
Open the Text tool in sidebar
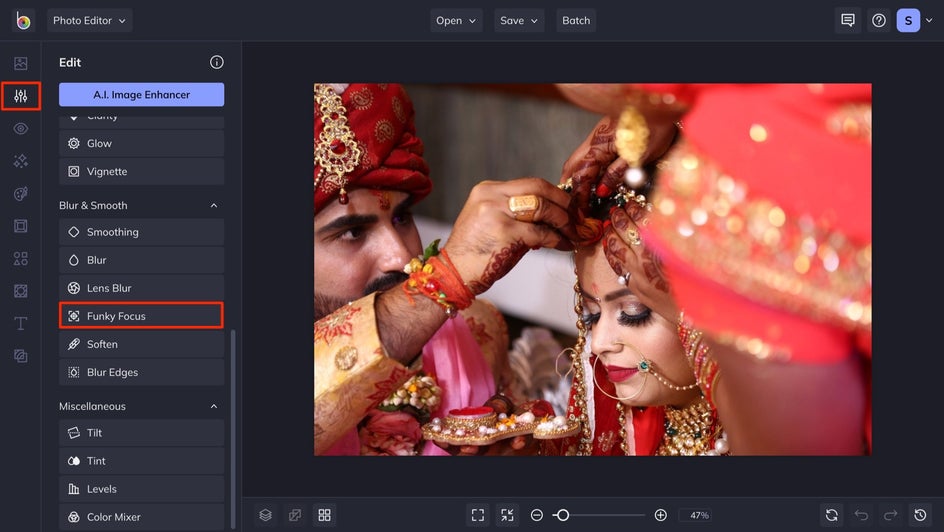click(20, 324)
